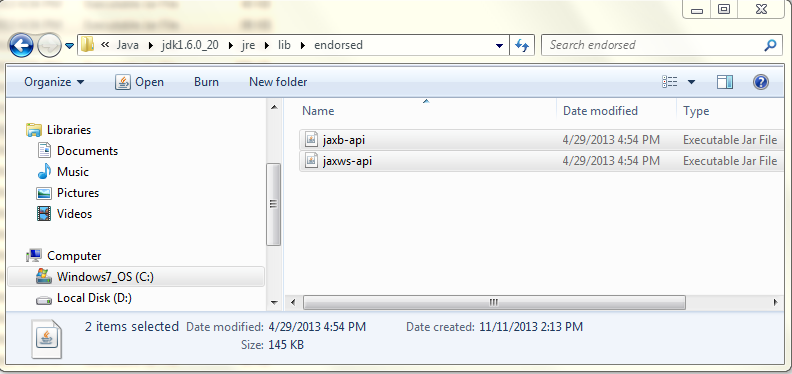Screen dimensions: 792x374
Task: Click the jaxb-api jar icon
Action: tap(312, 139)
